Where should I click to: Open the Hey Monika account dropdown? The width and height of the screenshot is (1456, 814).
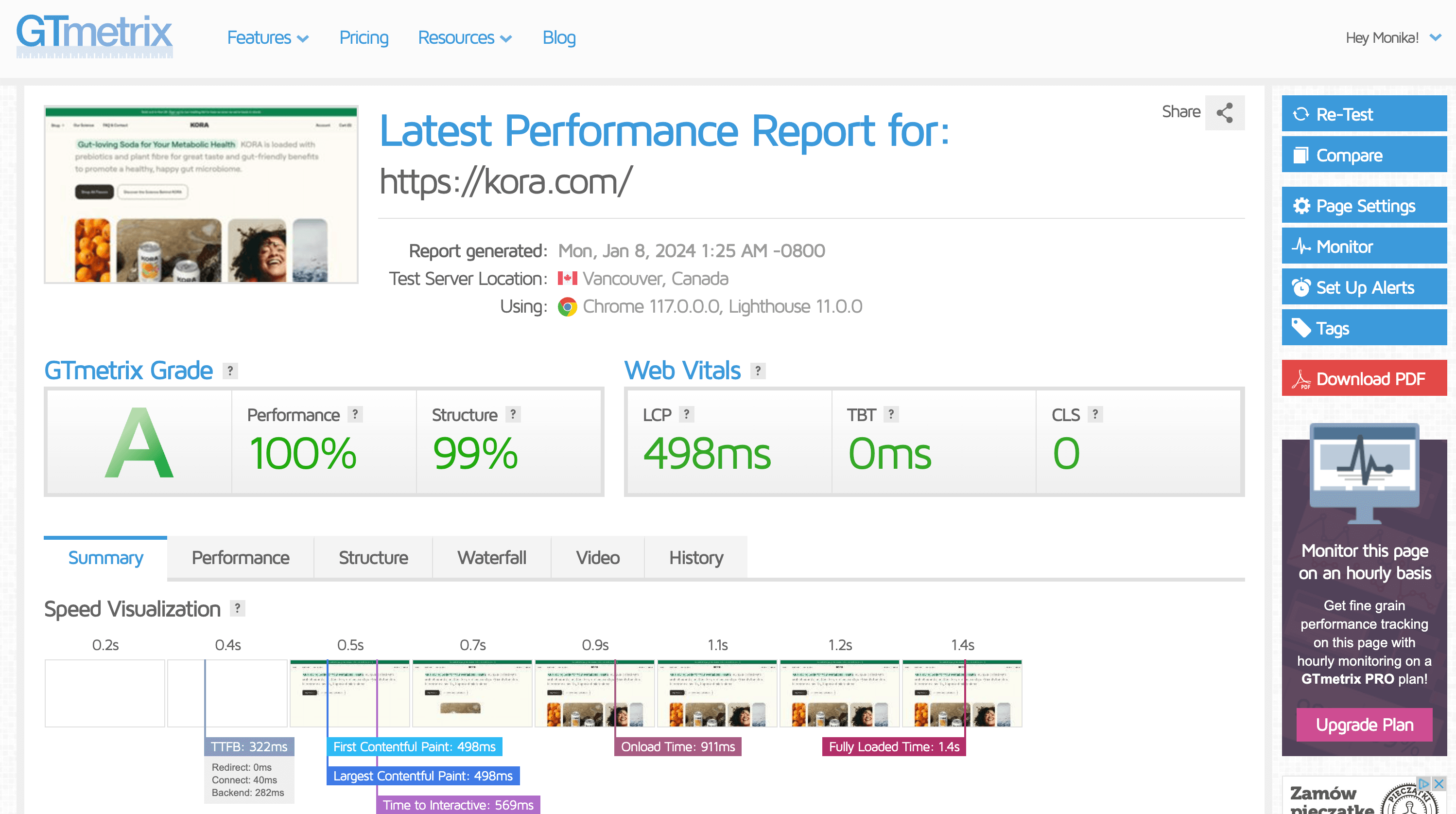tap(1393, 38)
